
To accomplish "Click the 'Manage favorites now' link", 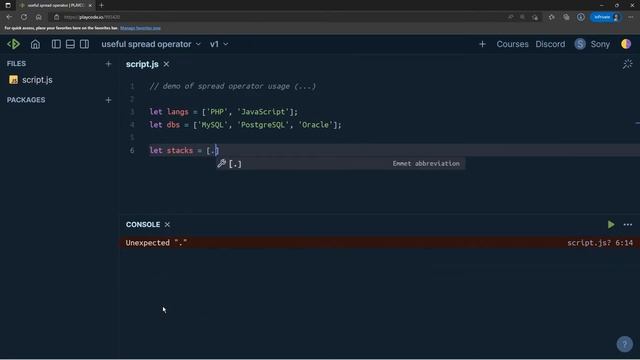I will (x=140, y=28).
